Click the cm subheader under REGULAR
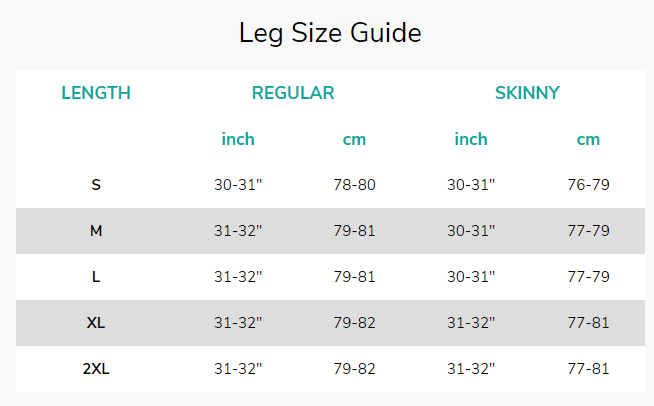 click(354, 139)
